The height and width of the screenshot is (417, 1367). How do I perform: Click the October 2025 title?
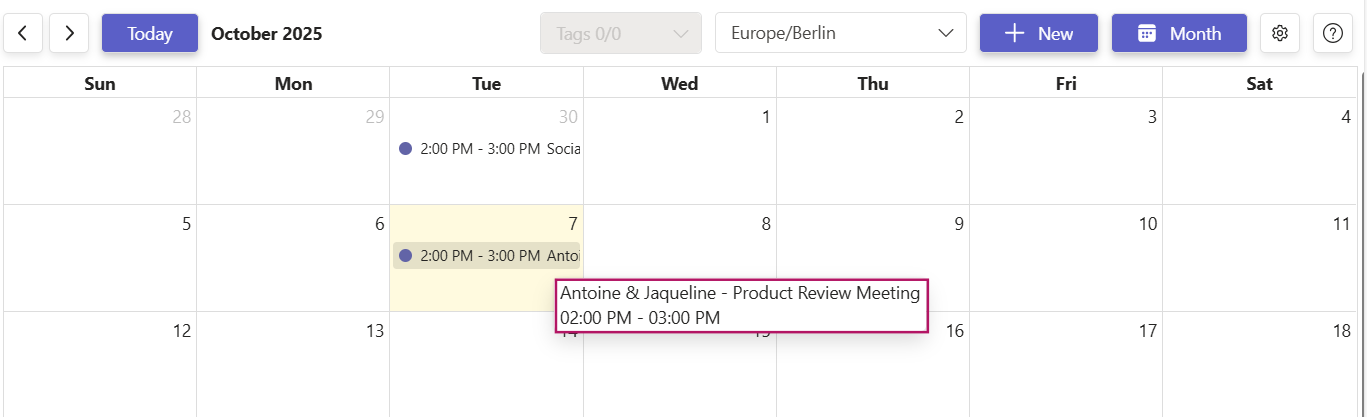[x=267, y=34]
